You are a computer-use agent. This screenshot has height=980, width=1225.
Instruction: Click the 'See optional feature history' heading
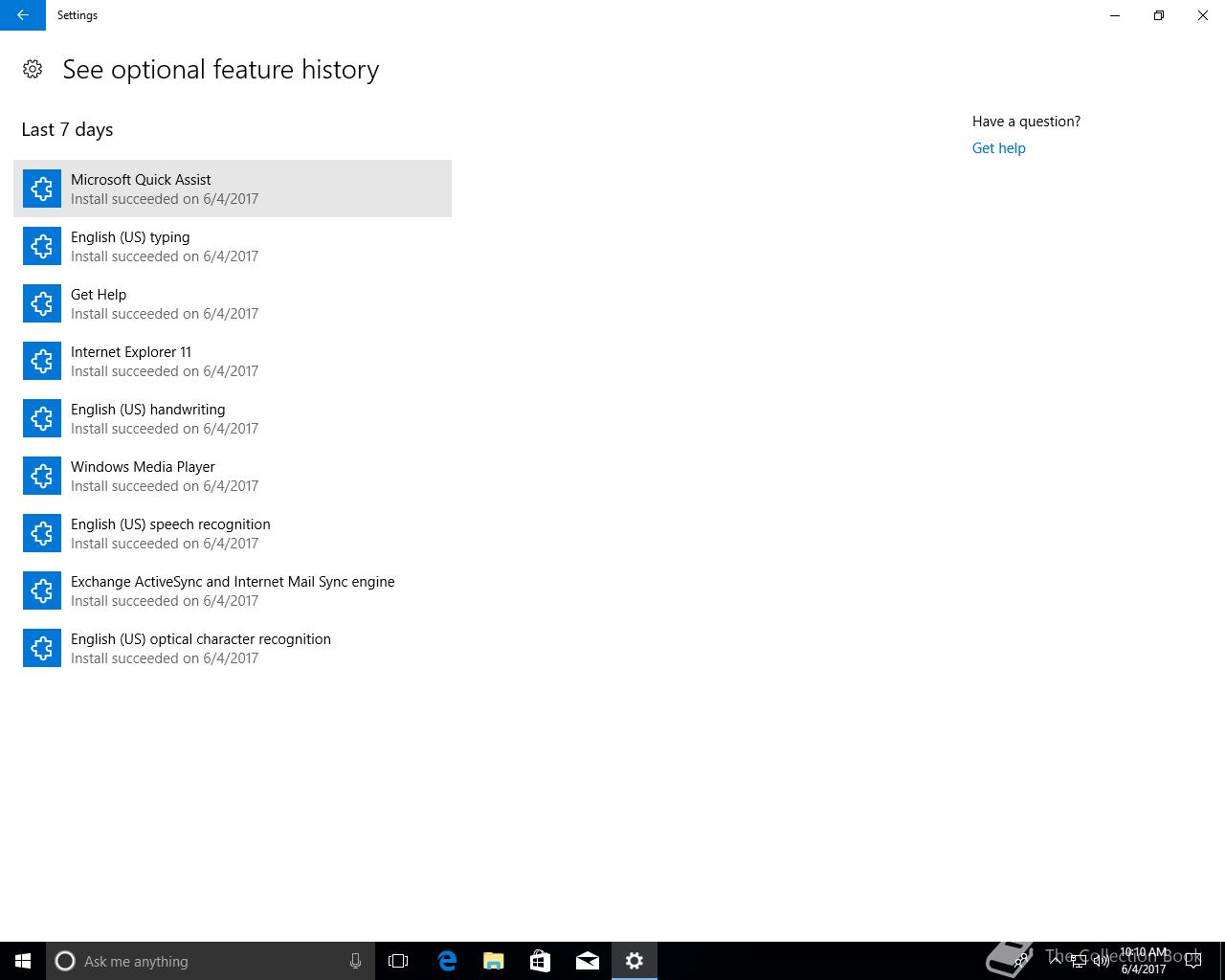pos(221,70)
